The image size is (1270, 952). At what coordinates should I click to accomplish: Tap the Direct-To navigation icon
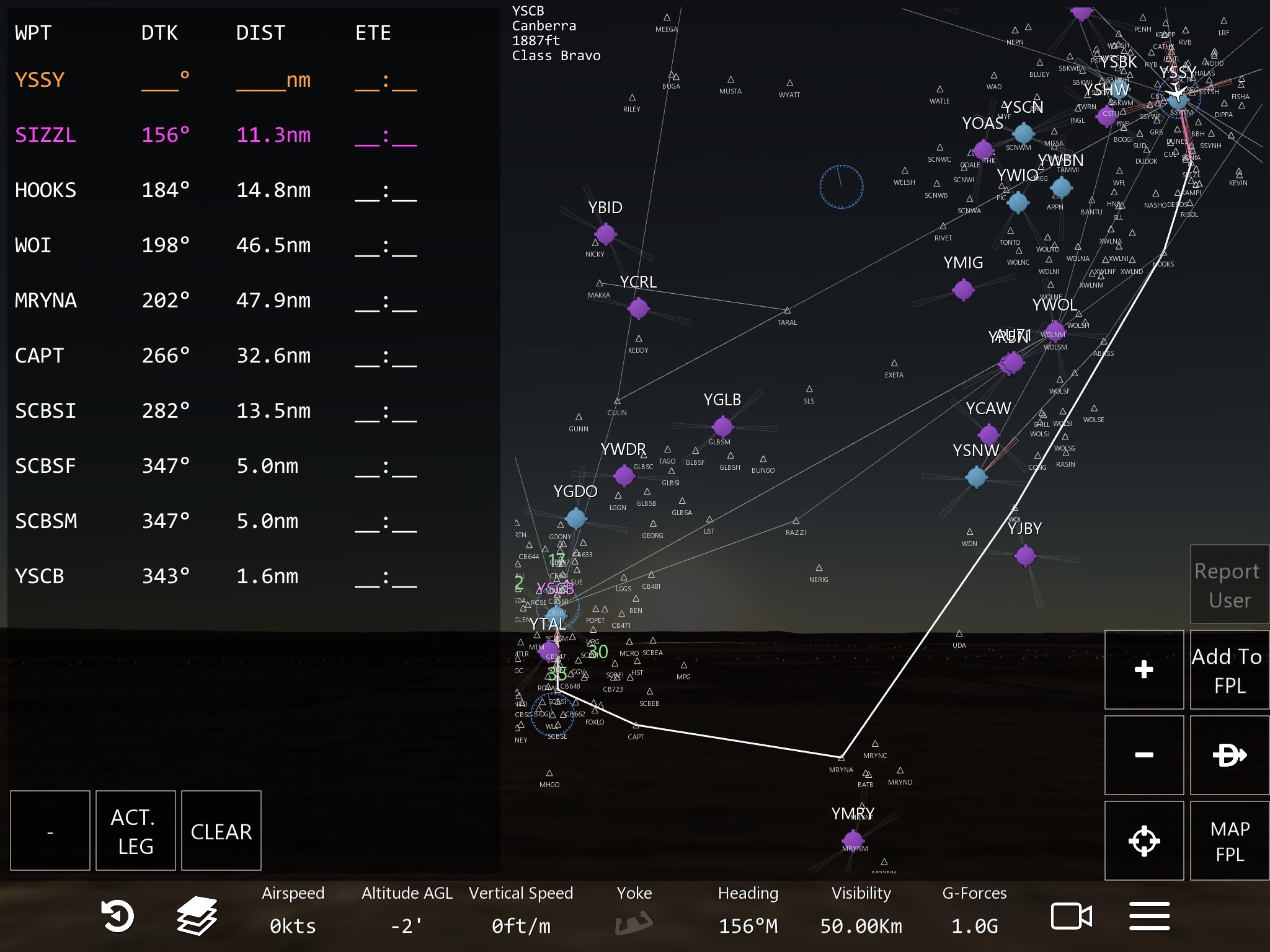tap(1229, 755)
